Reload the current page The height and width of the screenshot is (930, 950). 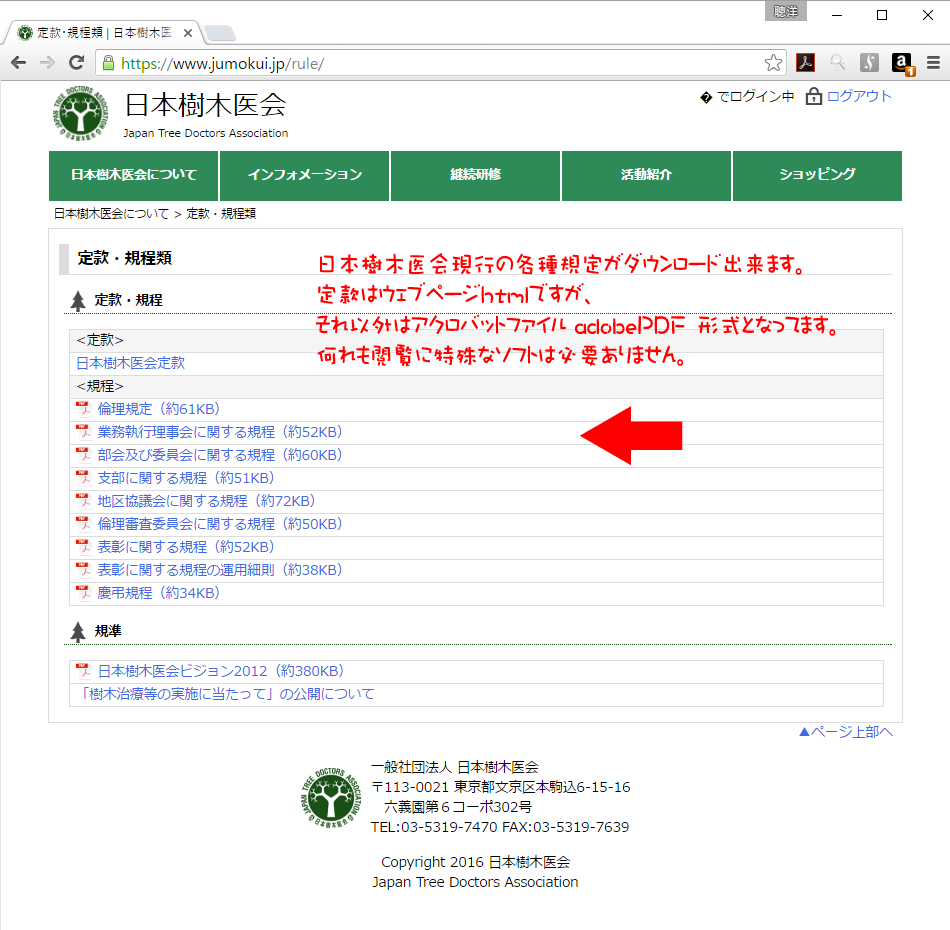pos(76,62)
